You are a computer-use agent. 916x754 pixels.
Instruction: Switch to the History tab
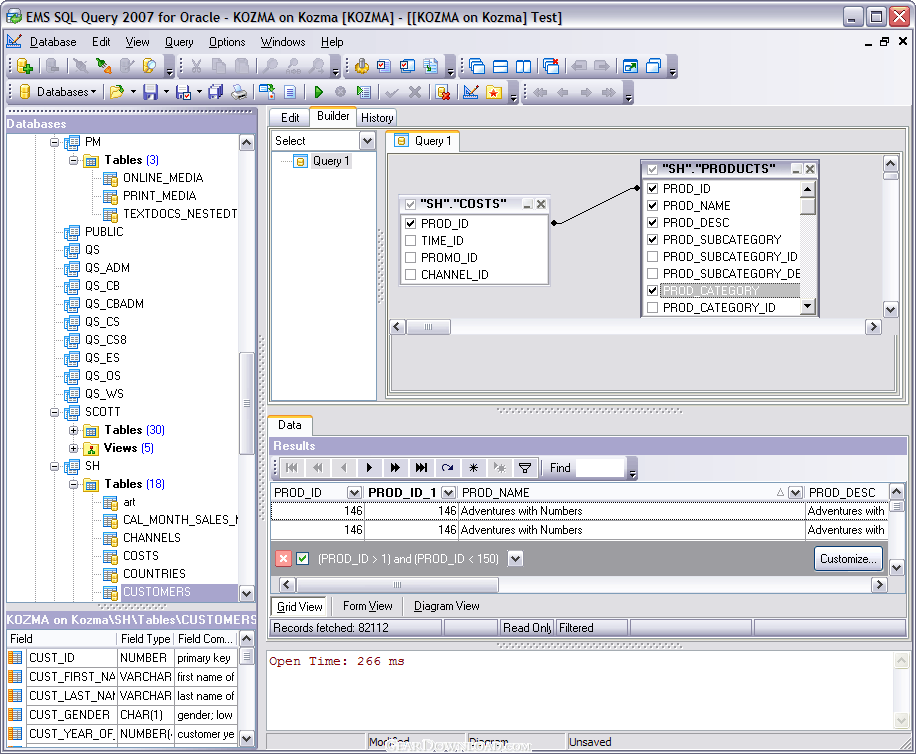[377, 117]
